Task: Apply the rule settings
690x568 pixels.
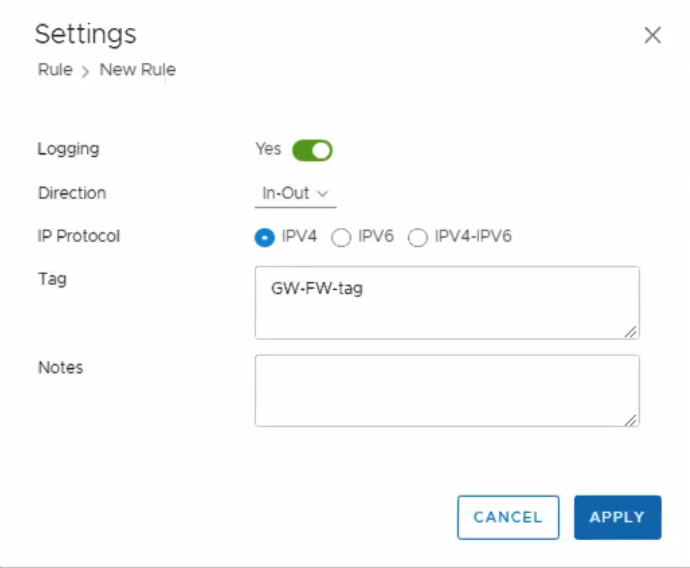Action: pos(617,517)
